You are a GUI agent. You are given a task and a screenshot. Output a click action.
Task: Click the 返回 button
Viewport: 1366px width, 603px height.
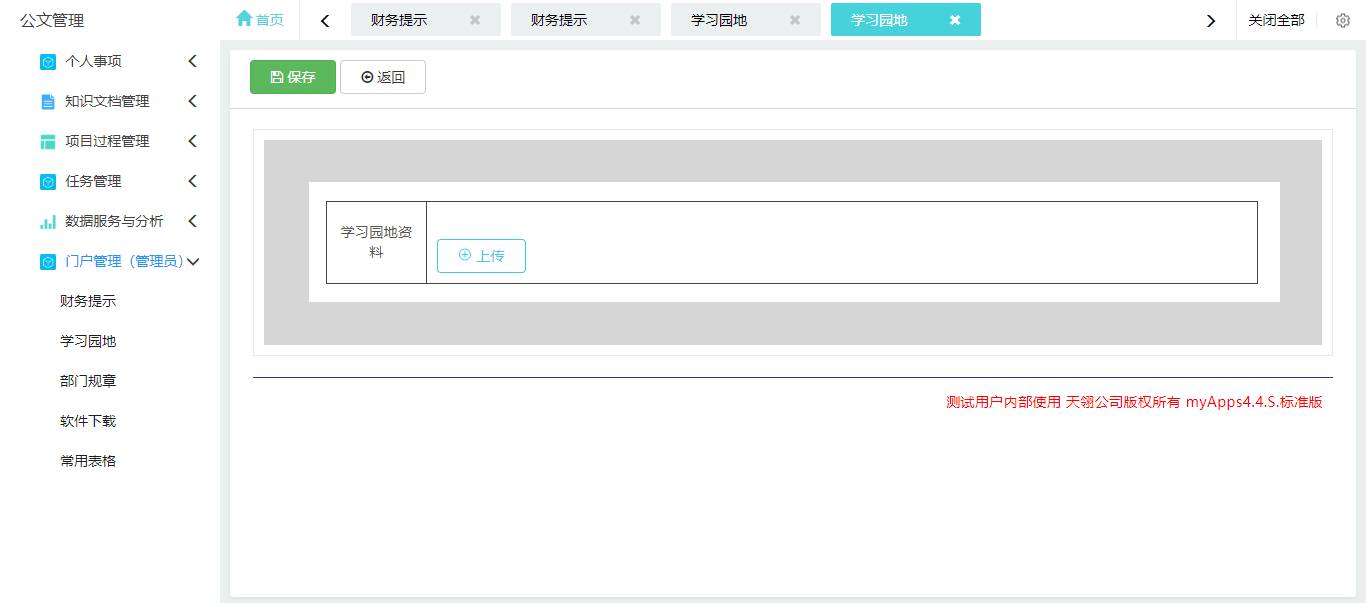coord(383,77)
